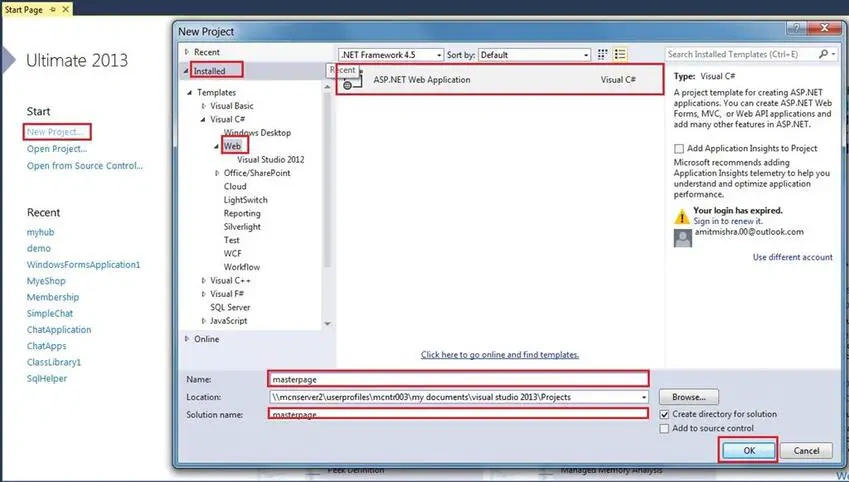The image size is (849, 482).
Task: Click Sign in to renew it link
Action: 728,221
